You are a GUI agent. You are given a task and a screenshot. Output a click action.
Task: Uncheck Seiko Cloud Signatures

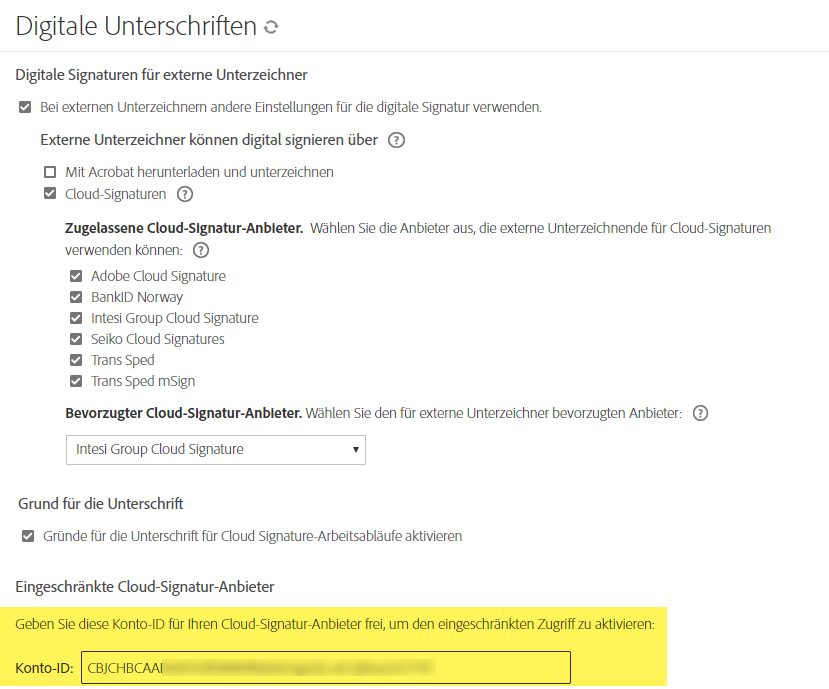(x=75, y=339)
